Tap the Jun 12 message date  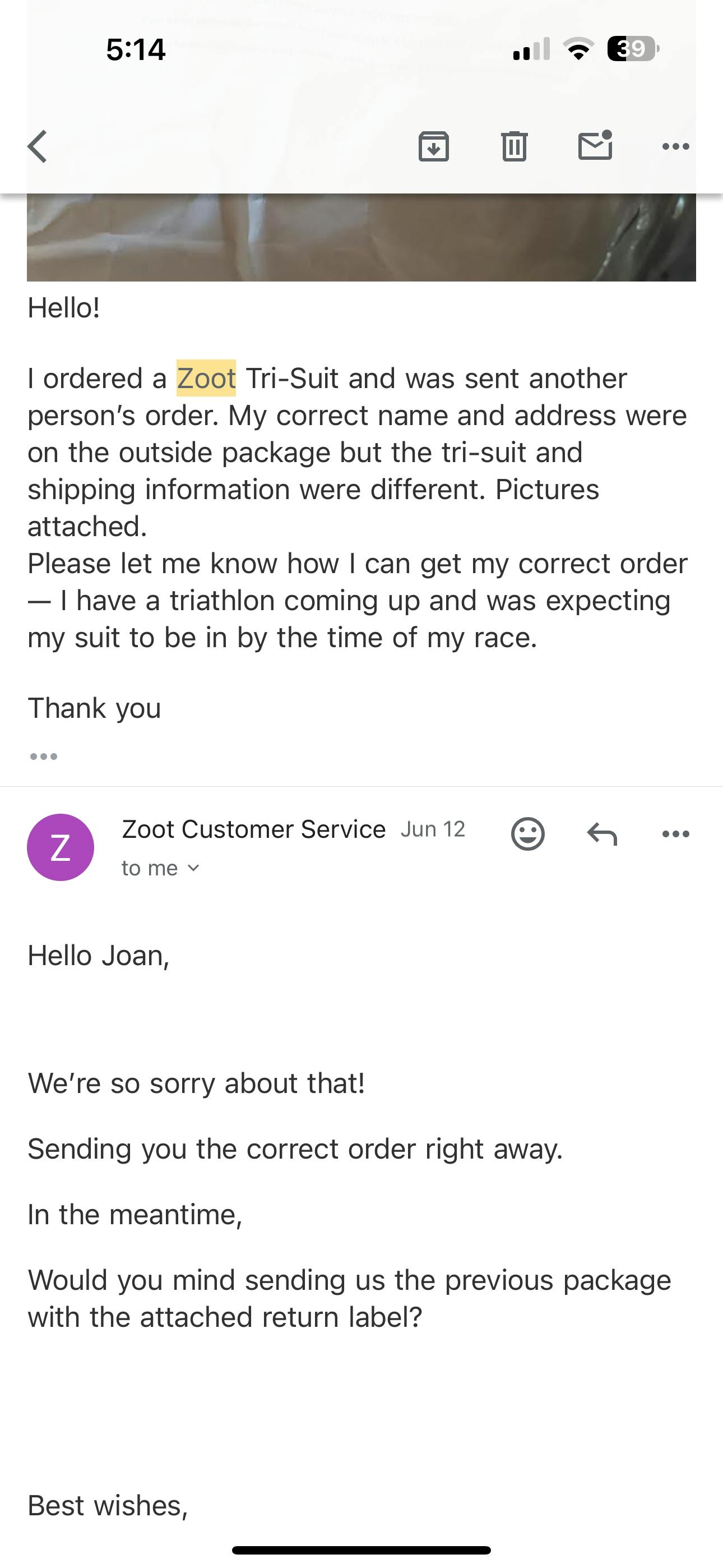[433, 829]
